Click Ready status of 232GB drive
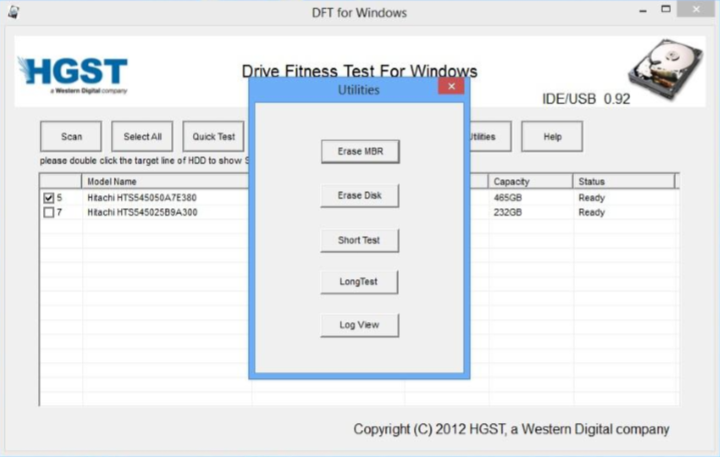The image size is (720, 457). 591,213
